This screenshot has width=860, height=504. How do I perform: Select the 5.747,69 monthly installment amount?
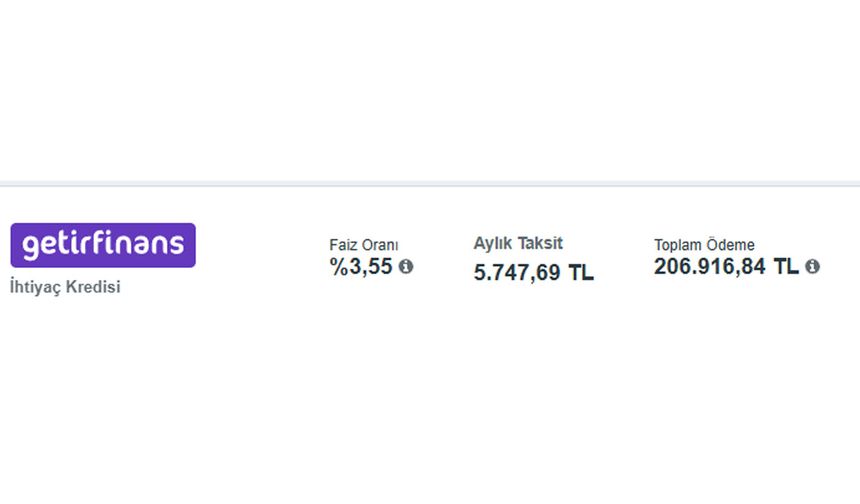517,273
